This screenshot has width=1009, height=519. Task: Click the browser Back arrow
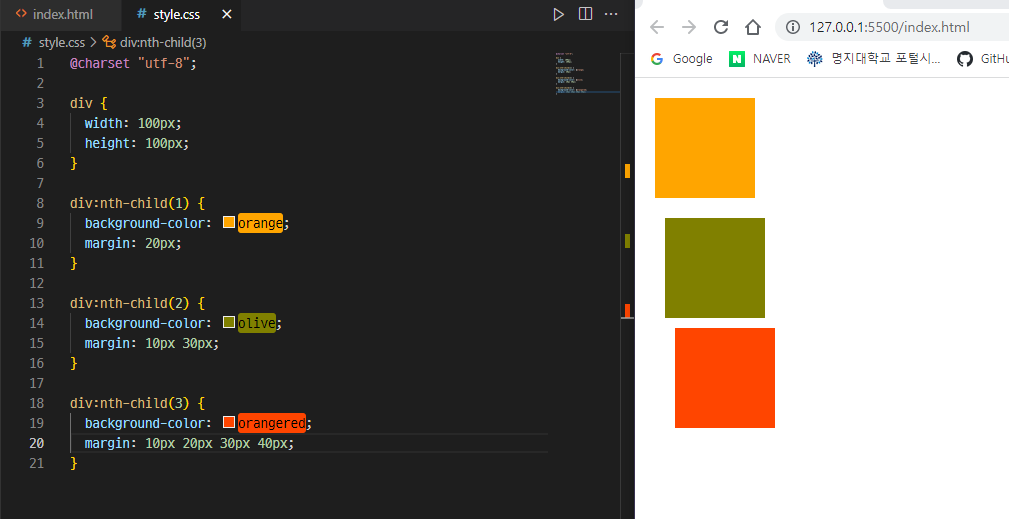point(657,27)
